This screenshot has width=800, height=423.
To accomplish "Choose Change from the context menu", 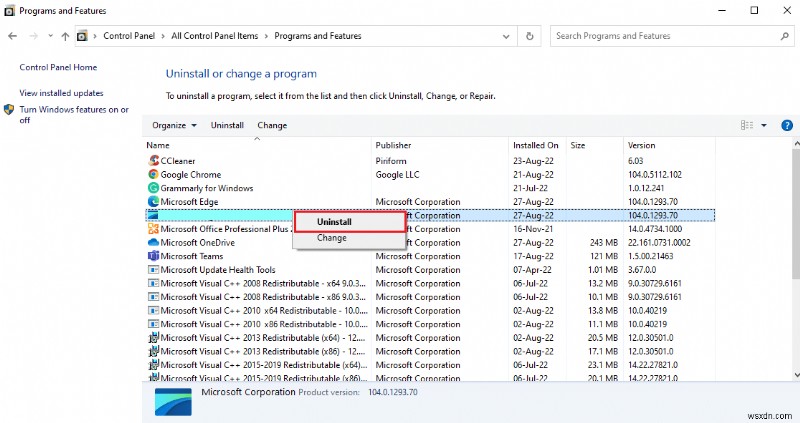I will (349, 238).
